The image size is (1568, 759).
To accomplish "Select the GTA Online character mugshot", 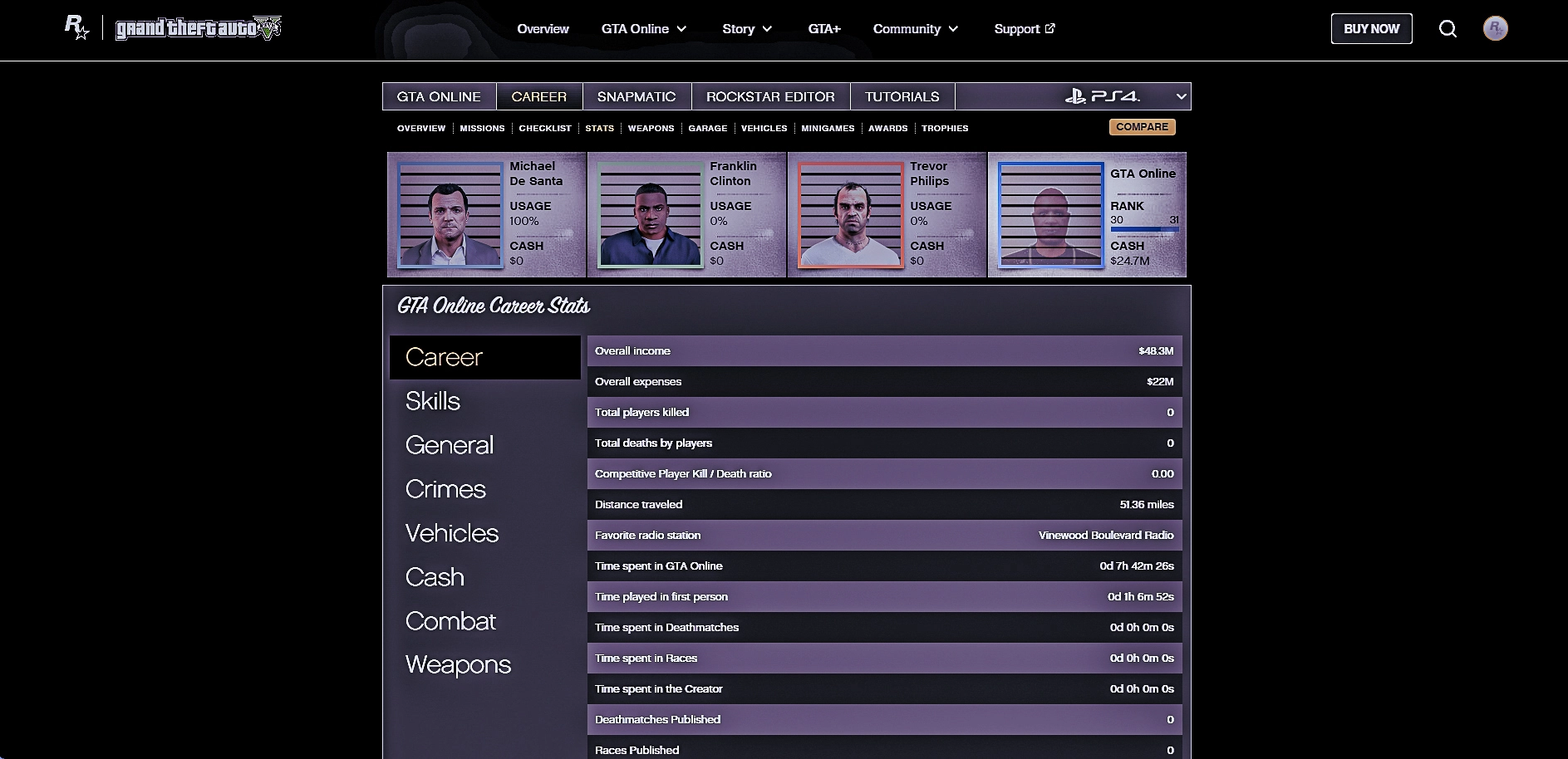I will pyautogui.click(x=1050, y=215).
